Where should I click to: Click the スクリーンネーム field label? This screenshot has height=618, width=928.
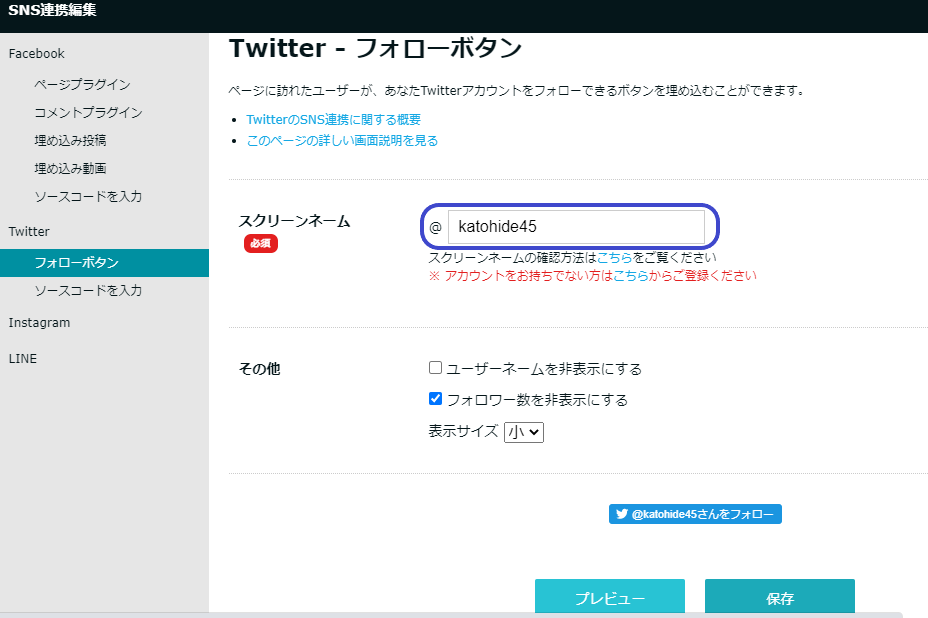294,221
